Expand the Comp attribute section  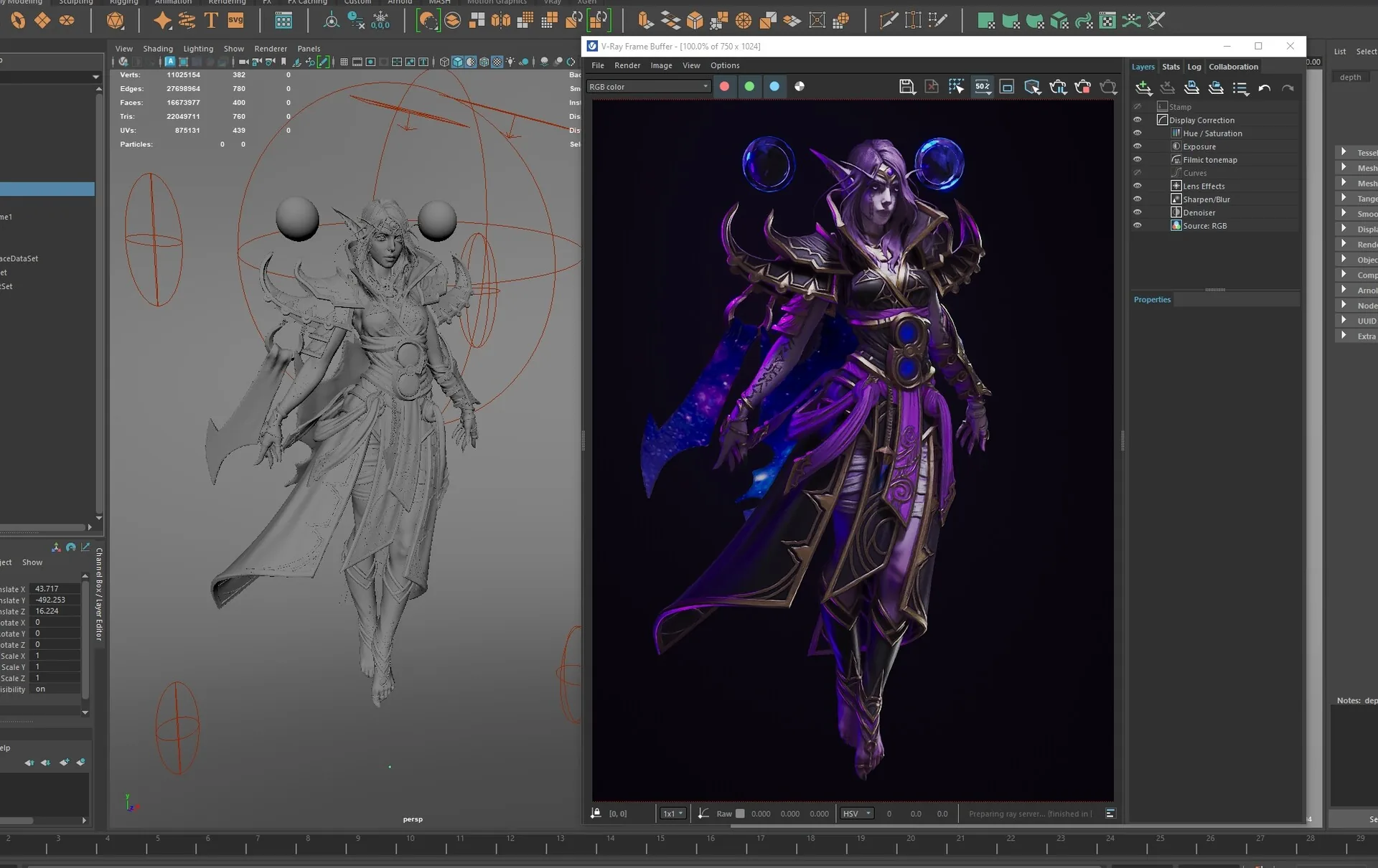coord(1344,274)
